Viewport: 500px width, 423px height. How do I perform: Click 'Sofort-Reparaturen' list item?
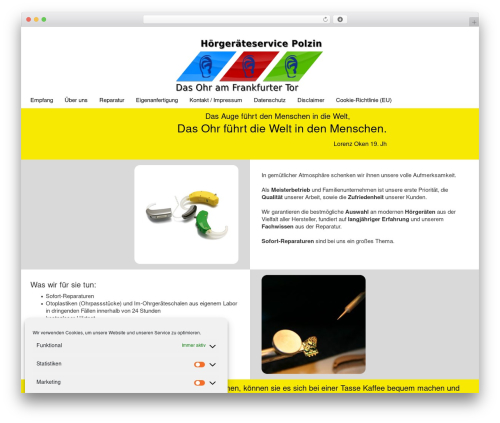pos(70,296)
